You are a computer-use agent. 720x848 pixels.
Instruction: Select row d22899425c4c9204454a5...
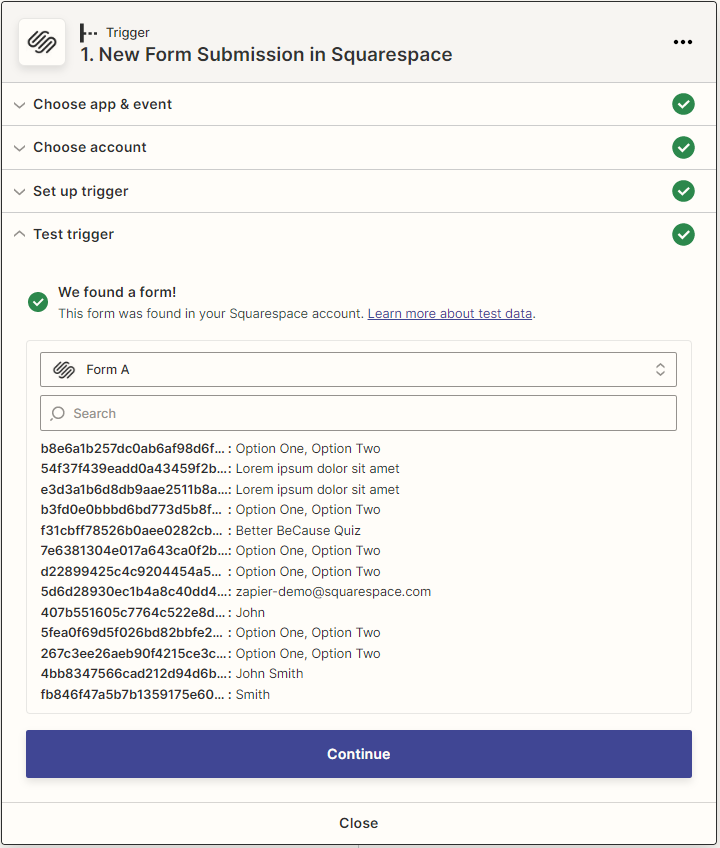[x=210, y=572]
